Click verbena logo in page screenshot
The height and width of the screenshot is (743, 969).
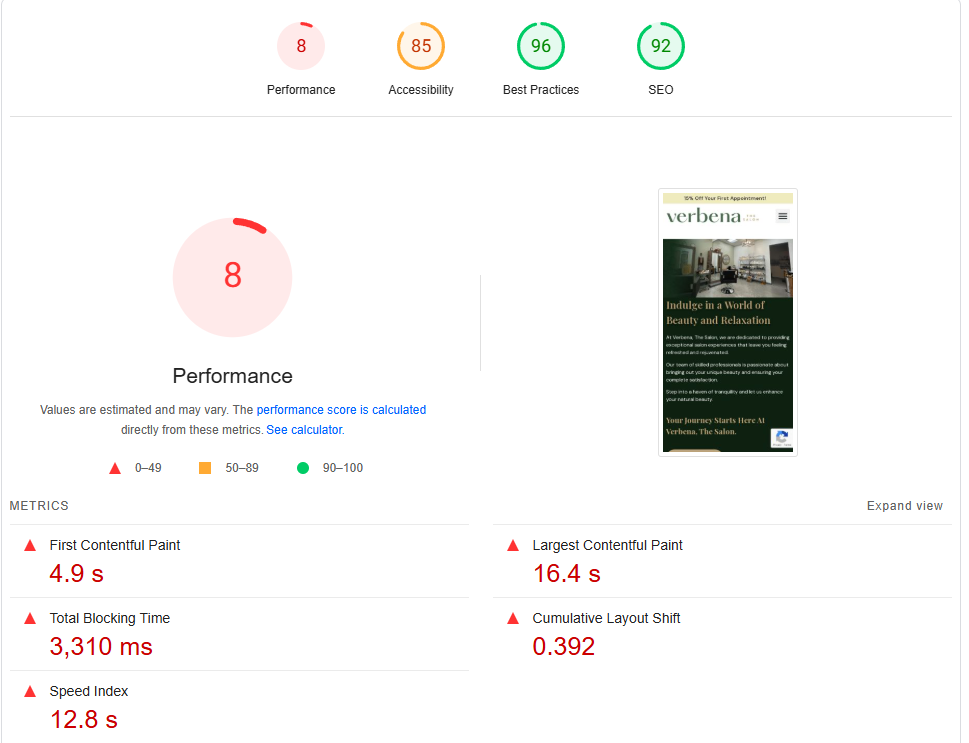pyautogui.click(x=712, y=216)
